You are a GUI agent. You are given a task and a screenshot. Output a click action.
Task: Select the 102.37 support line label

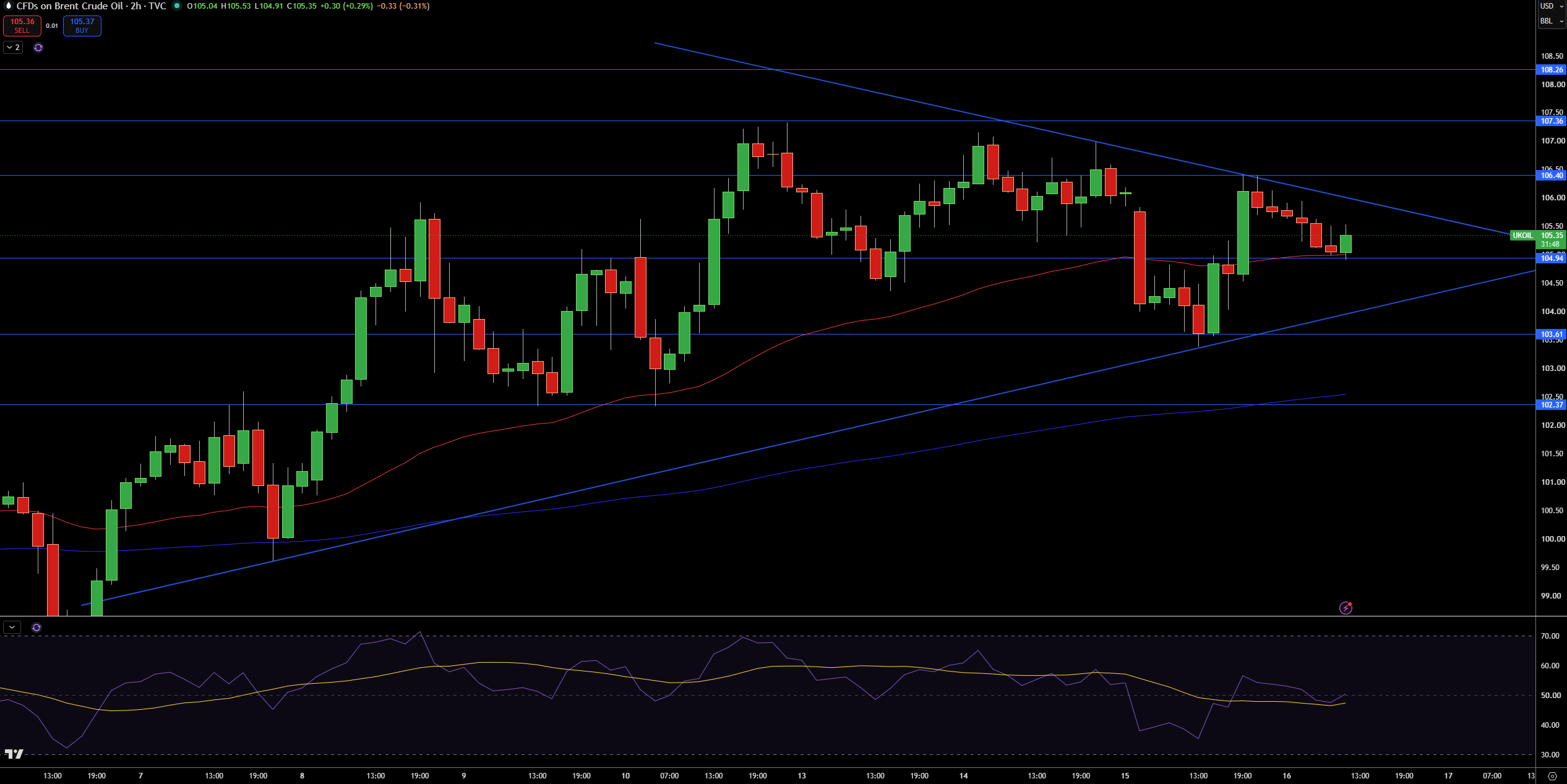[x=1552, y=405]
